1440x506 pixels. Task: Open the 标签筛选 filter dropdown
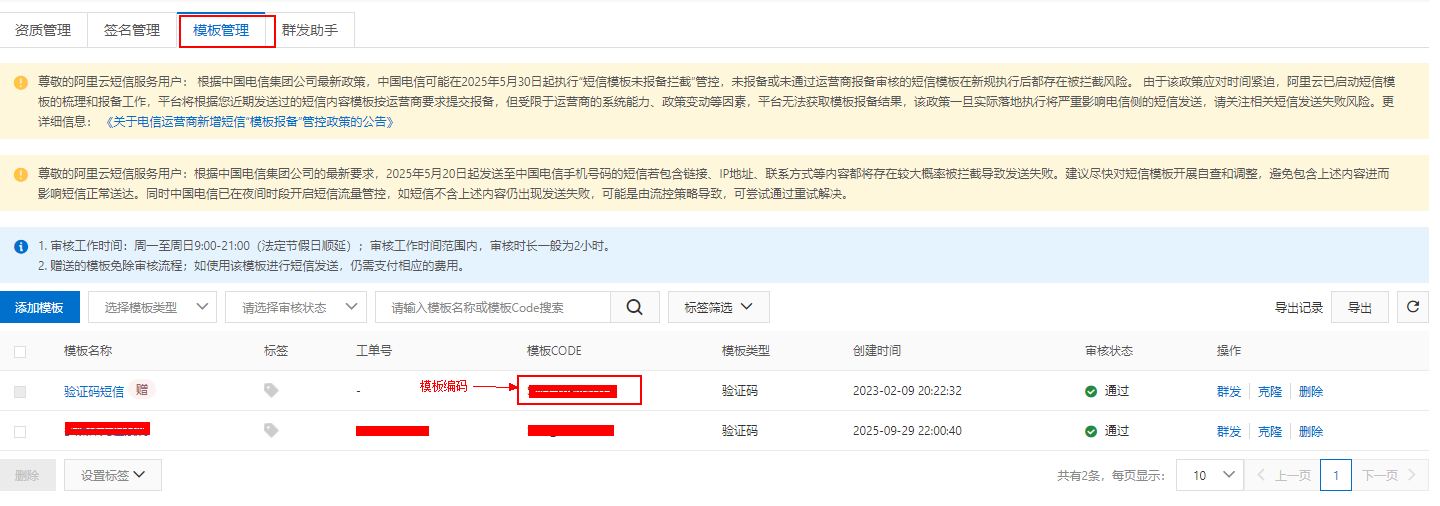(718, 308)
